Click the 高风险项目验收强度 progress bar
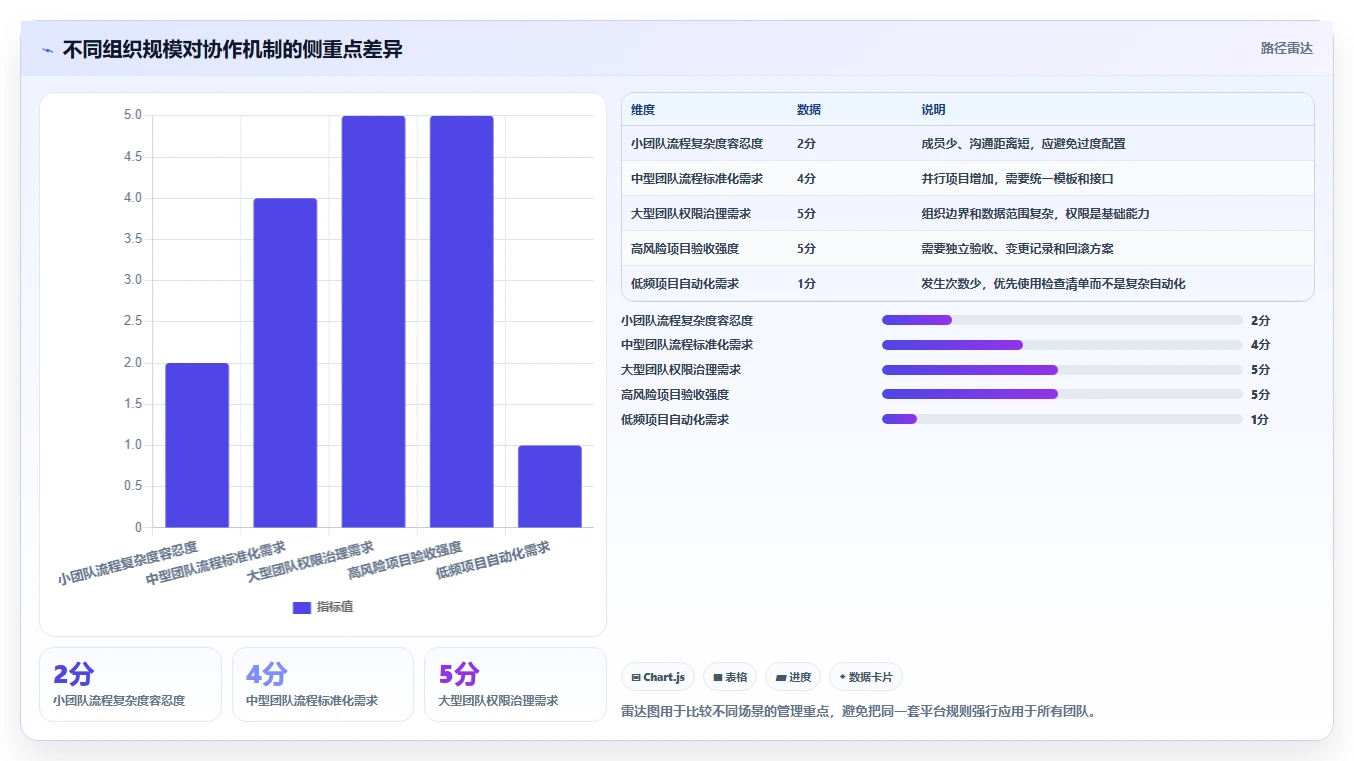 click(x=1062, y=394)
